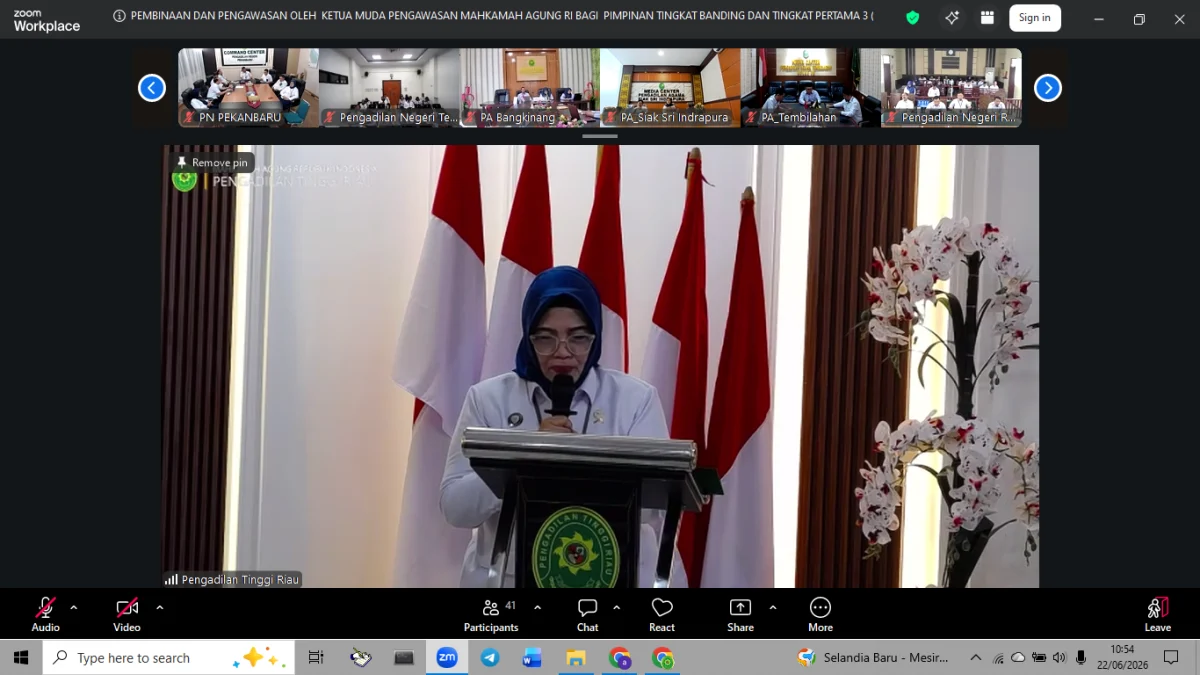1200x675 pixels.
Task: Open the notification center icon
Action: 1171,657
